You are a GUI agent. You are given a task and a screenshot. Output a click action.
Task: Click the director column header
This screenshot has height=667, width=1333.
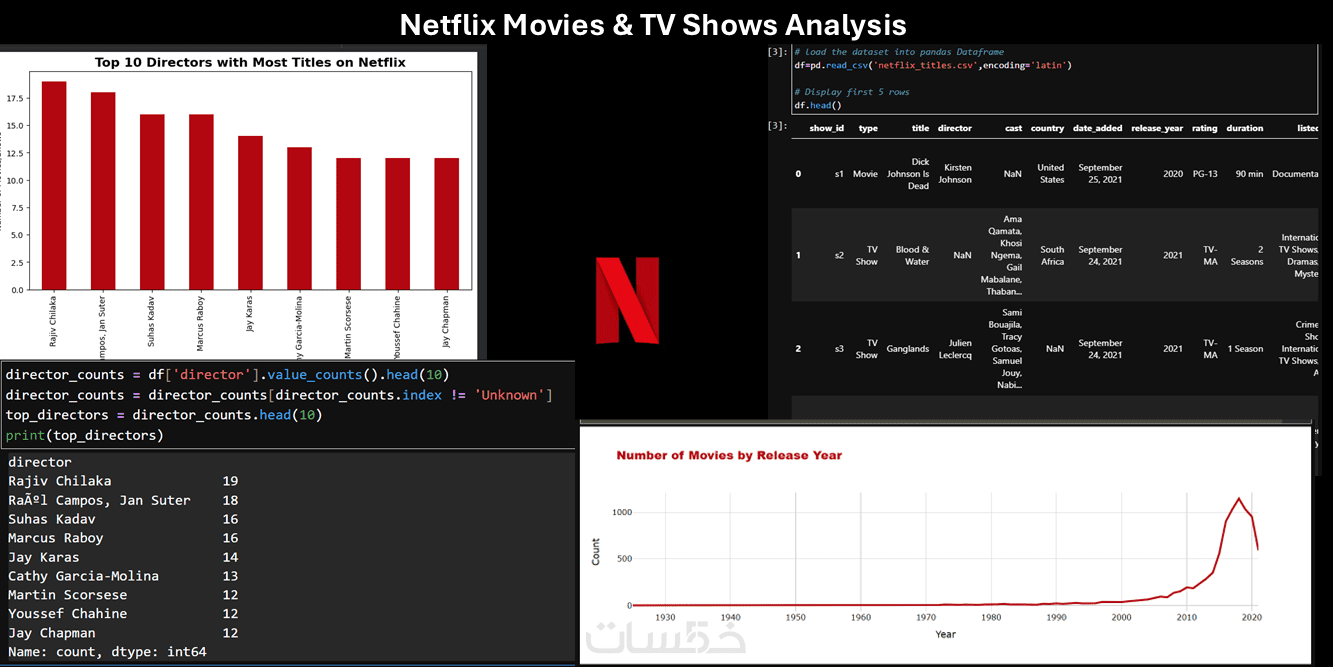pyautogui.click(x=955, y=128)
